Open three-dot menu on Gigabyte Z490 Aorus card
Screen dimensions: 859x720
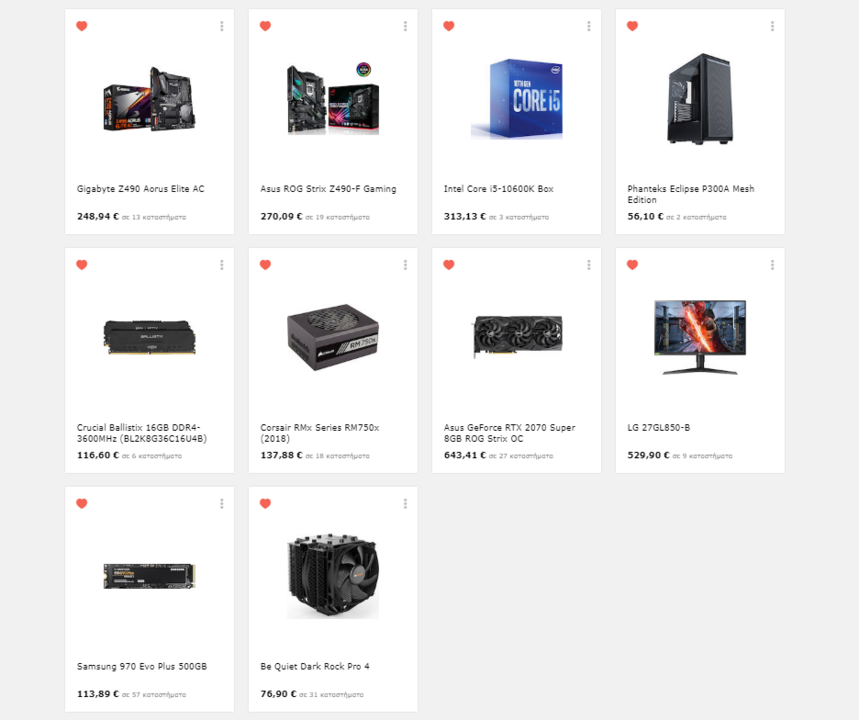pyautogui.click(x=222, y=26)
